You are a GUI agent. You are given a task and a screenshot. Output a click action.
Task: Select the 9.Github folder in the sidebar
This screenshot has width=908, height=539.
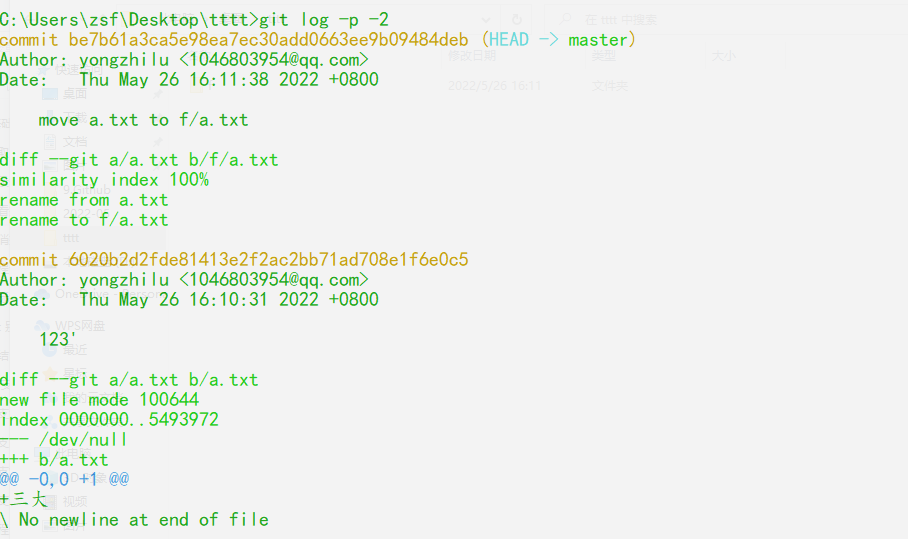pos(87,189)
